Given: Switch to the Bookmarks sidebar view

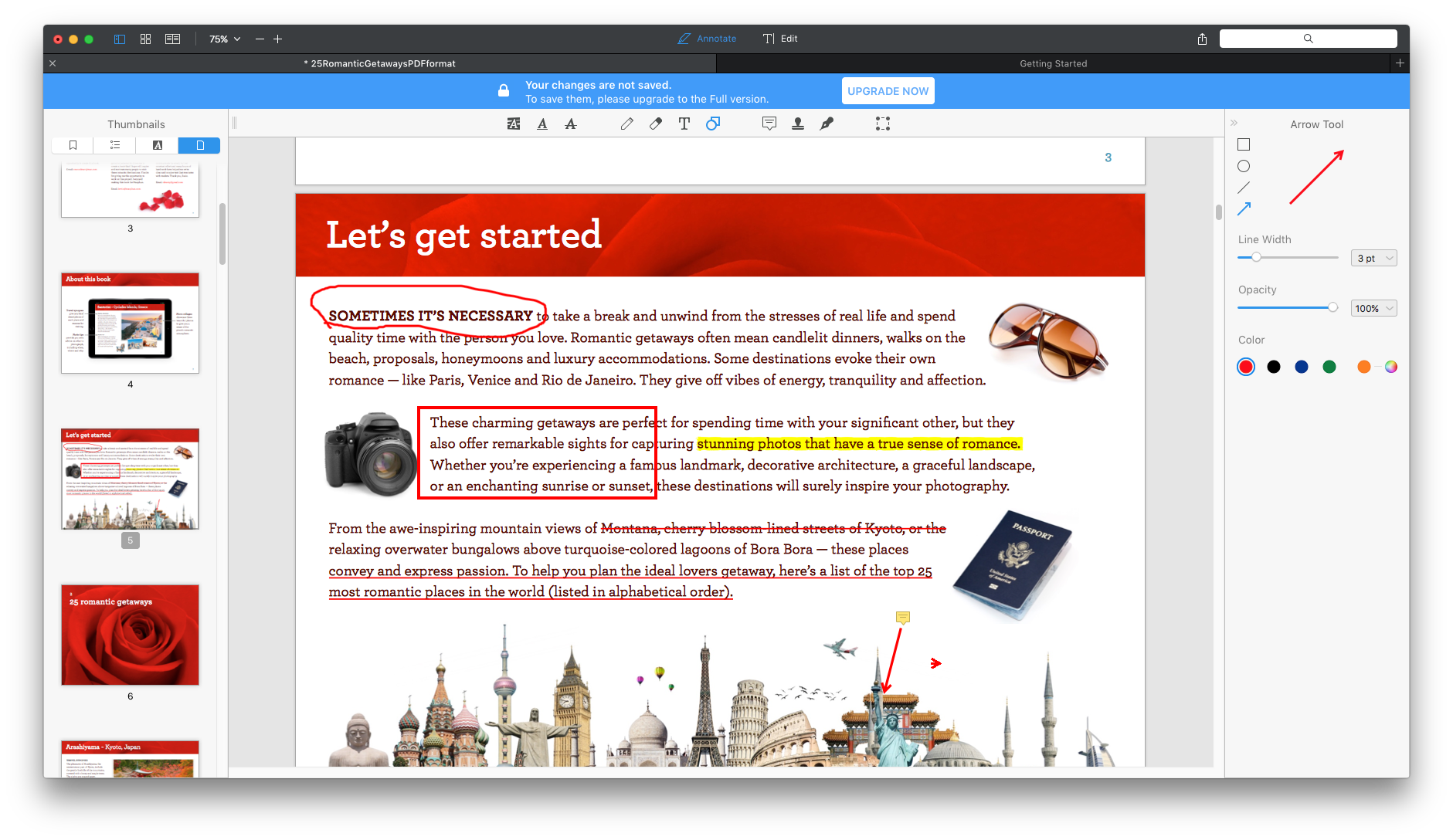Looking at the screenshot, I should 71,144.
